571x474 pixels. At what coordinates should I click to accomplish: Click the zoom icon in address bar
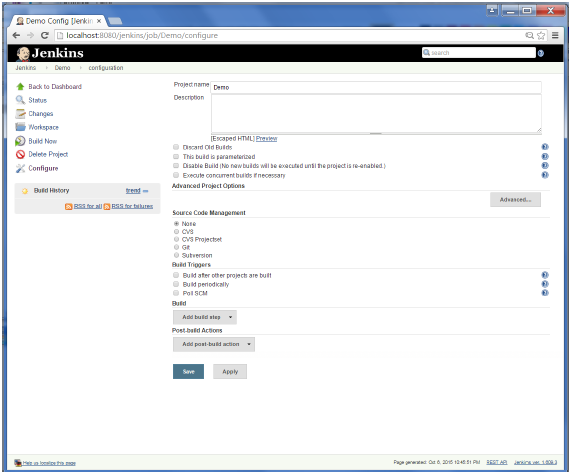pyautogui.click(x=529, y=35)
